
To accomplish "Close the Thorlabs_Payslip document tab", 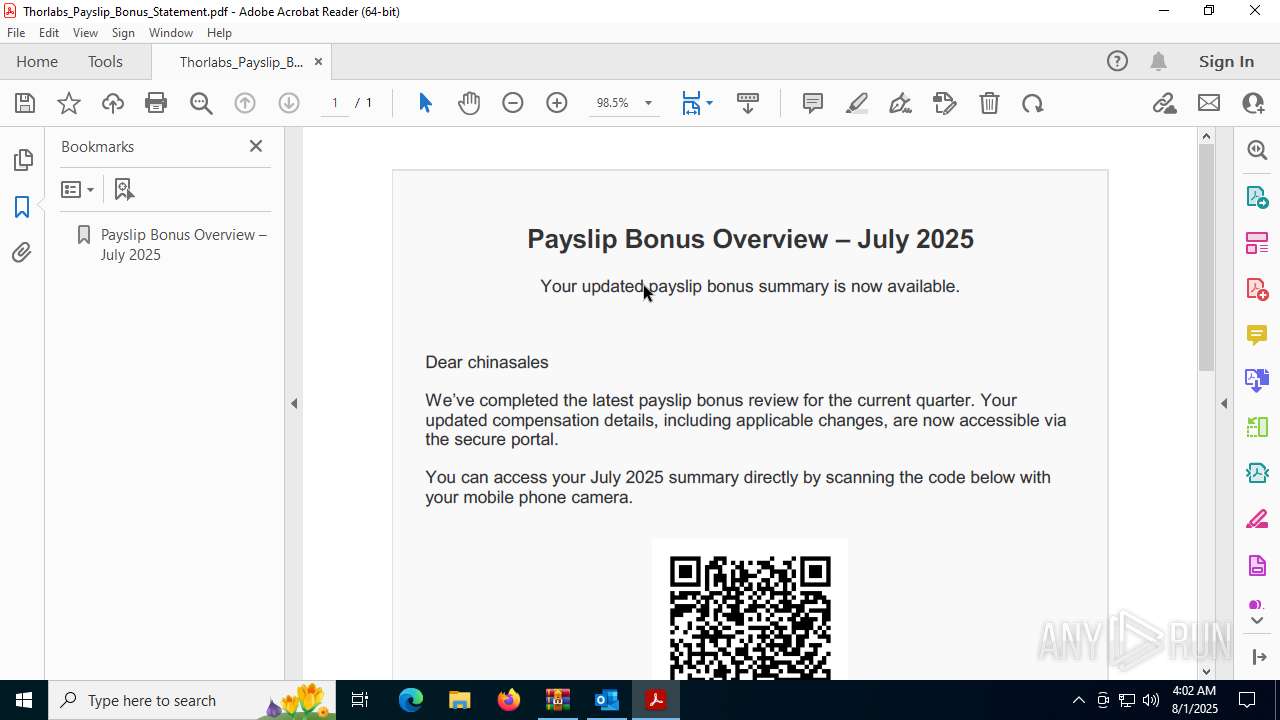I will [x=318, y=62].
